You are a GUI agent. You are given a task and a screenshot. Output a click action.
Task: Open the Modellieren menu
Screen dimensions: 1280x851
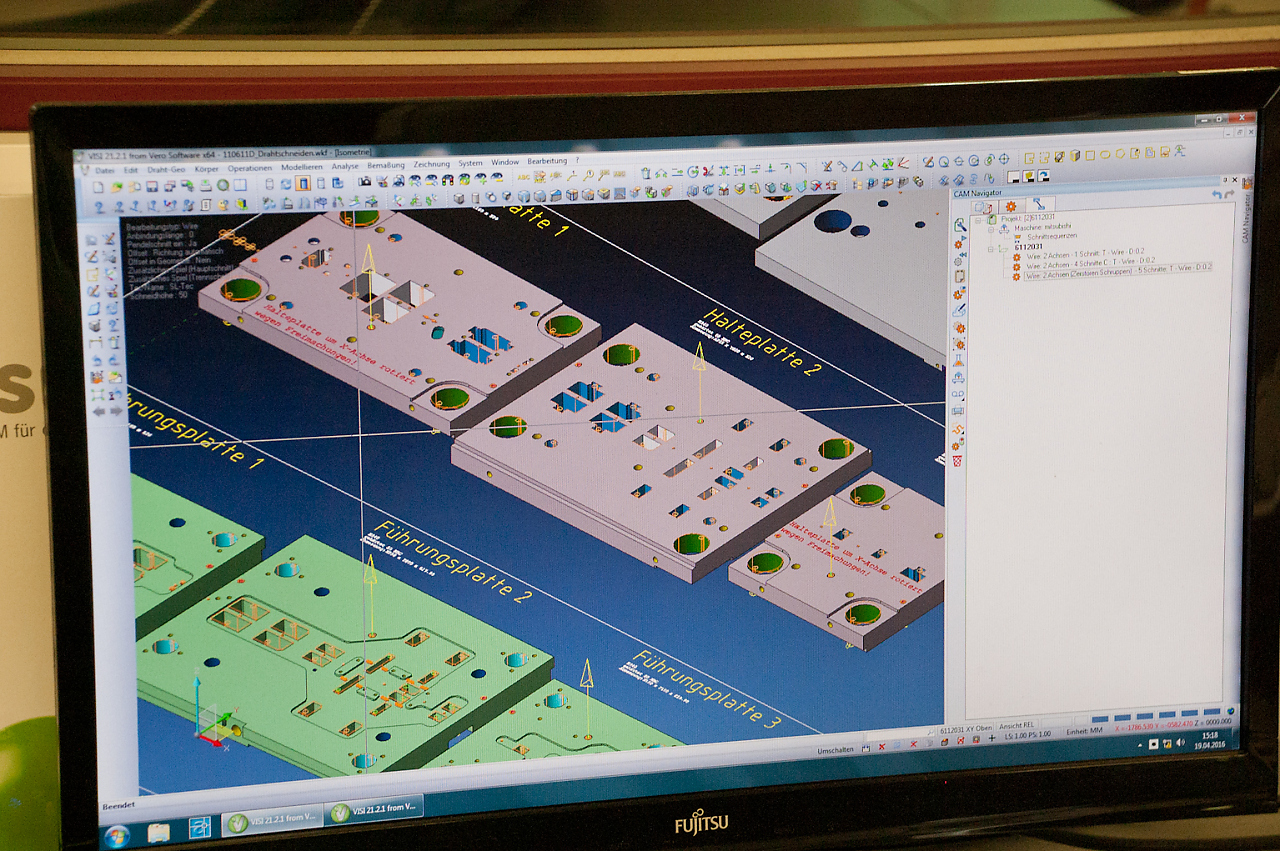coord(301,167)
